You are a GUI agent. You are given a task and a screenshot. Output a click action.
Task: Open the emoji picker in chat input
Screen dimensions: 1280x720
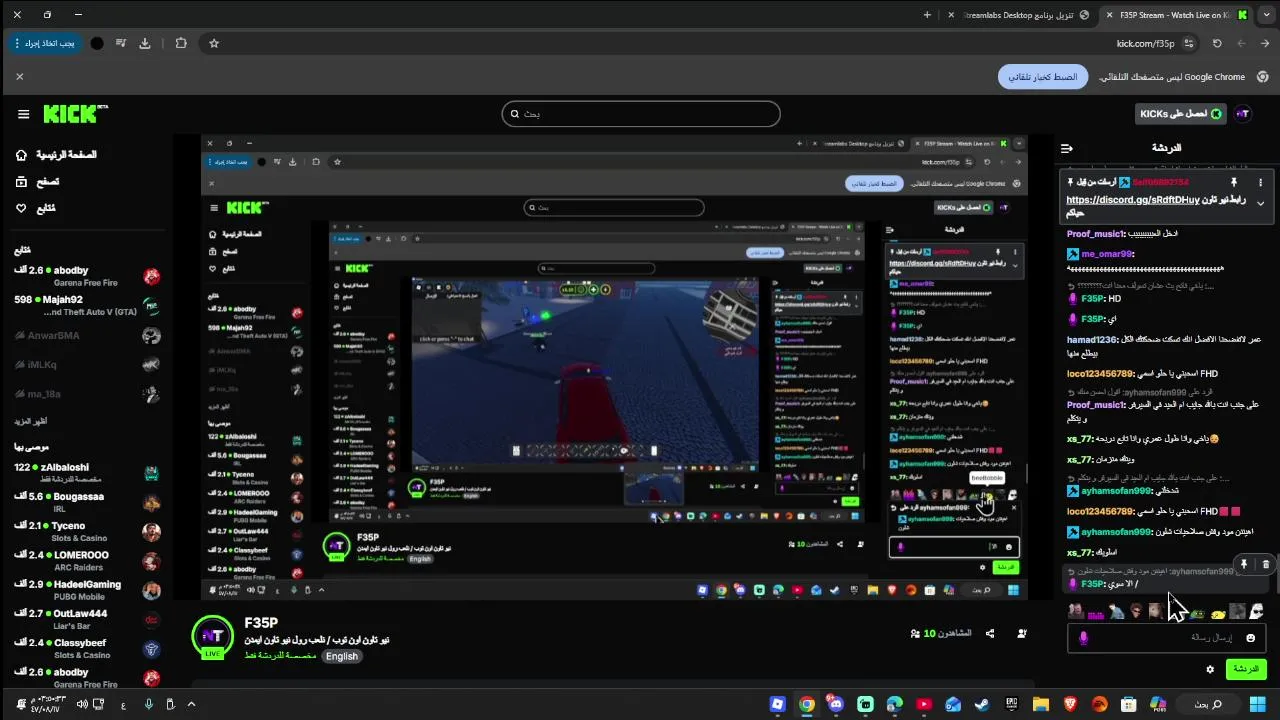click(x=1250, y=637)
